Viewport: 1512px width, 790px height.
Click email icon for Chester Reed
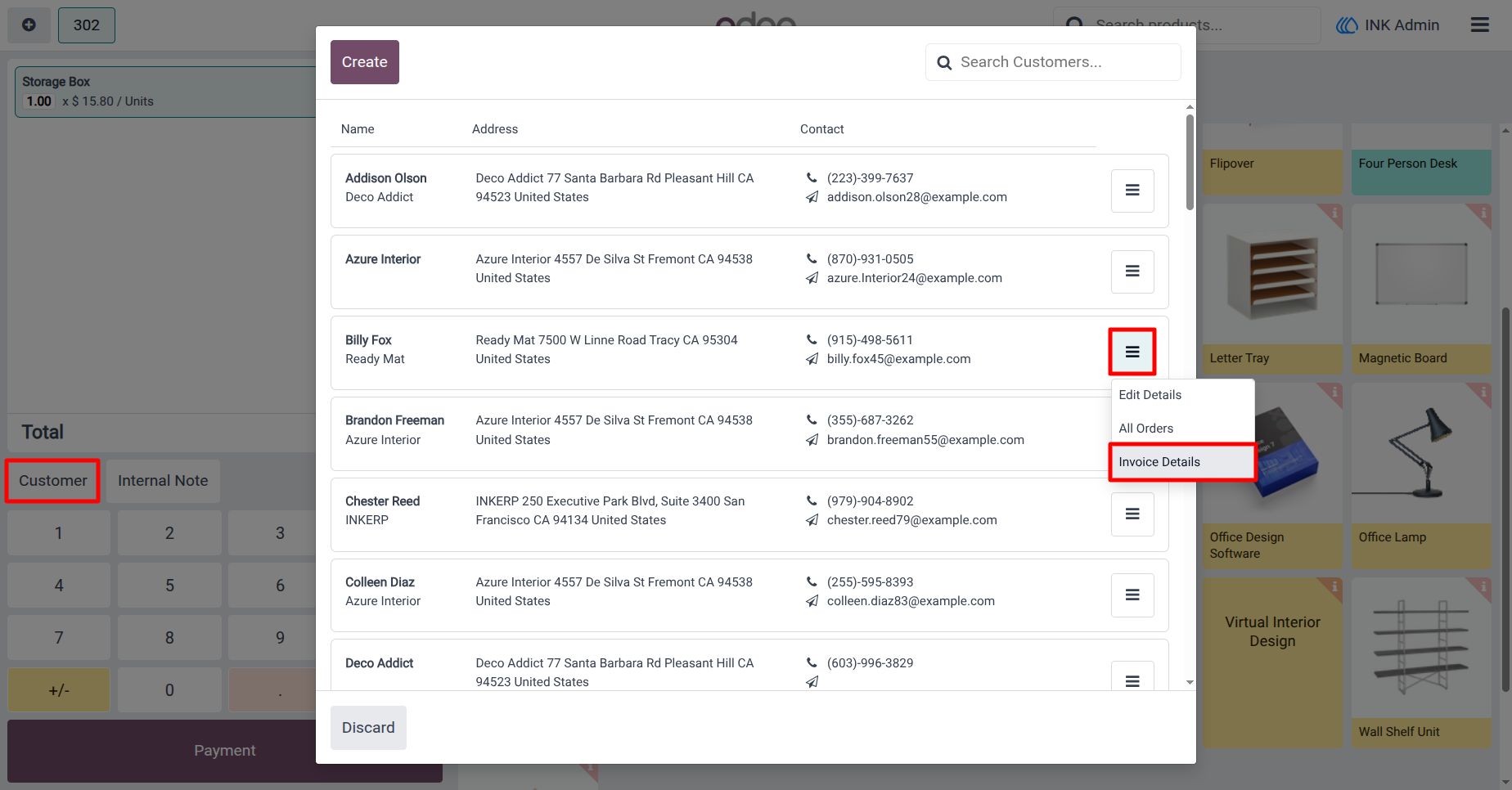pyautogui.click(x=812, y=520)
